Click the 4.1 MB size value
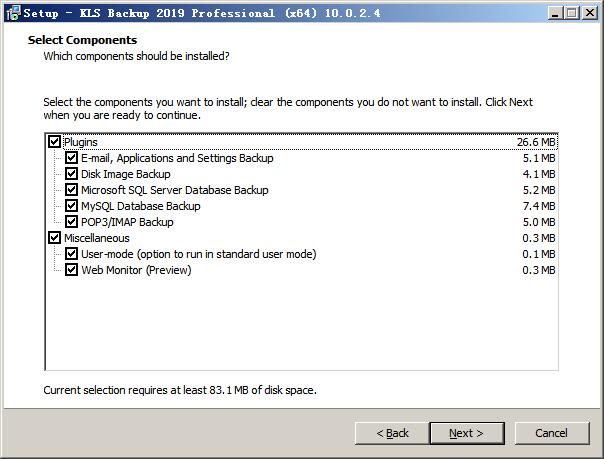Screen dimensions: 604x459 click(x=539, y=174)
